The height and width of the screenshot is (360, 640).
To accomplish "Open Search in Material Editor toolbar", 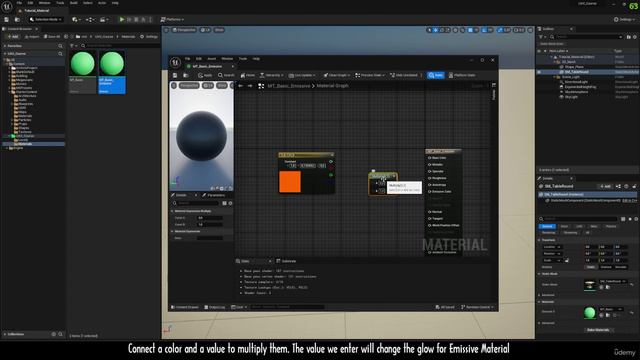I will 226,76.
